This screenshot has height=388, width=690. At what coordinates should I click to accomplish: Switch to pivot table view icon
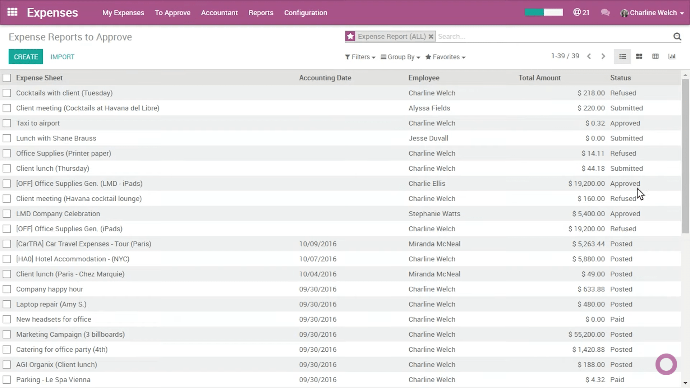coord(655,56)
